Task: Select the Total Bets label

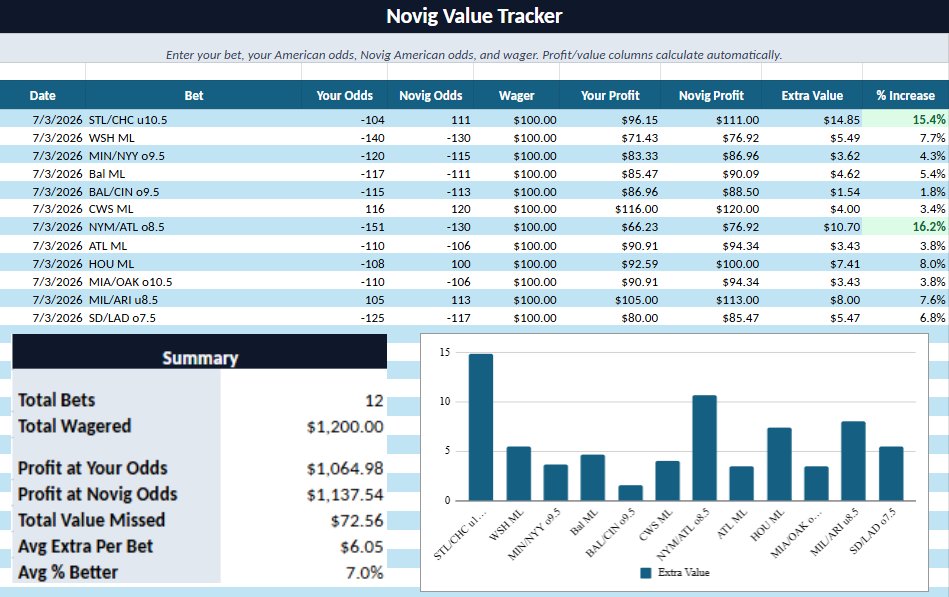Action: pyautogui.click(x=56, y=400)
